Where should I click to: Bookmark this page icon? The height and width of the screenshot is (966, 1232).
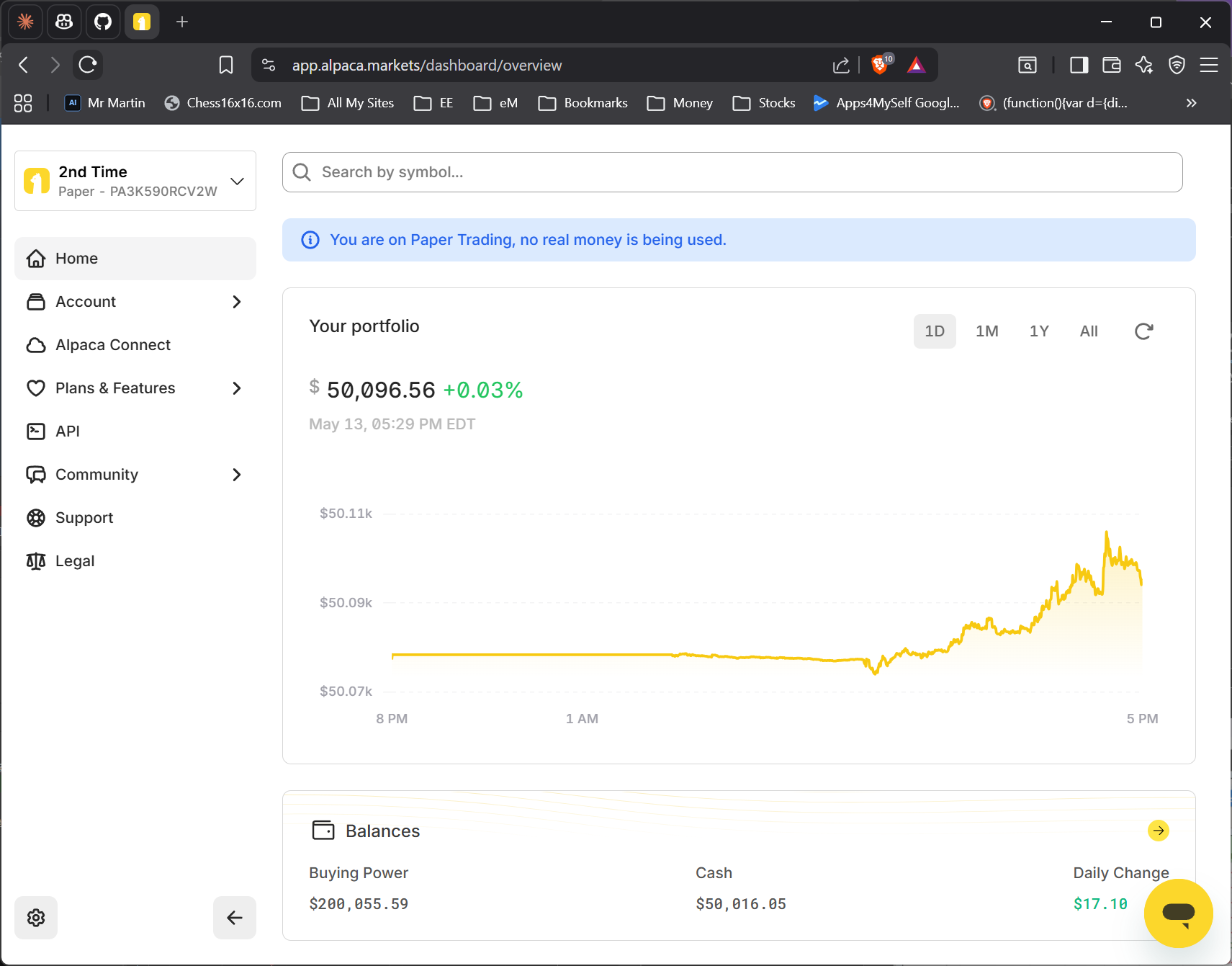(226, 66)
